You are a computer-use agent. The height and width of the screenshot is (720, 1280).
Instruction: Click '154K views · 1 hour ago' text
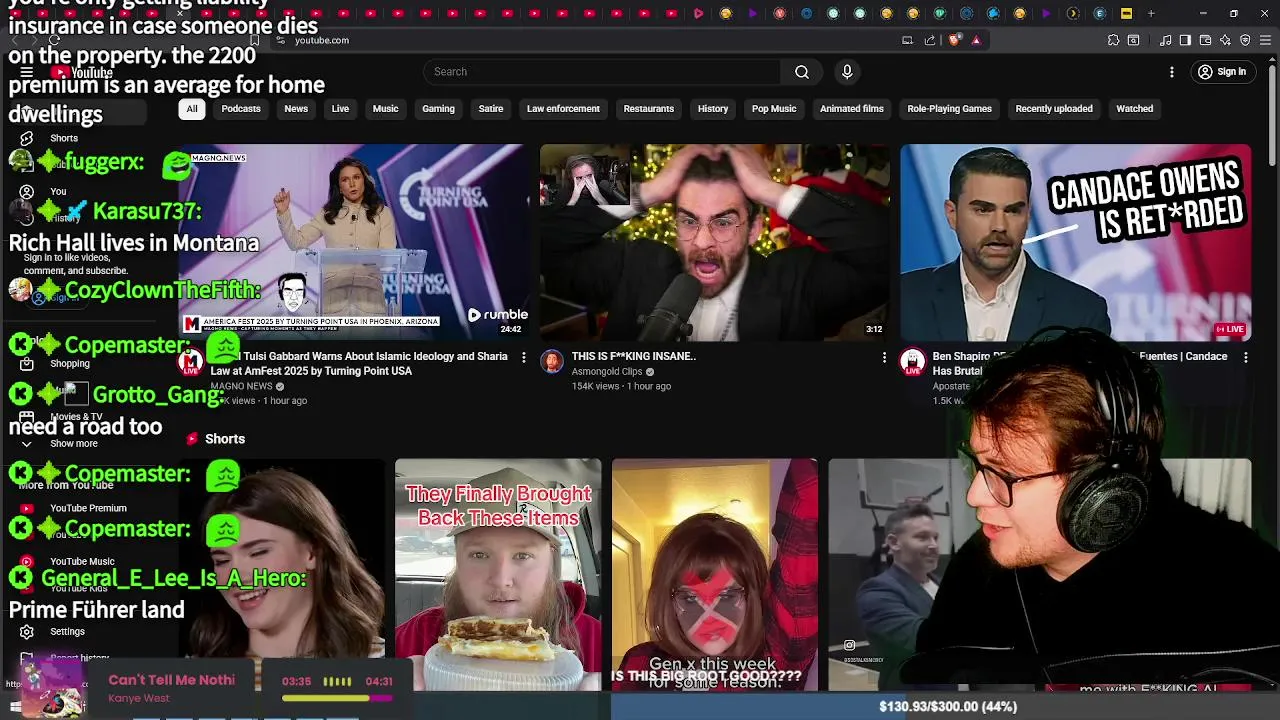(x=621, y=386)
